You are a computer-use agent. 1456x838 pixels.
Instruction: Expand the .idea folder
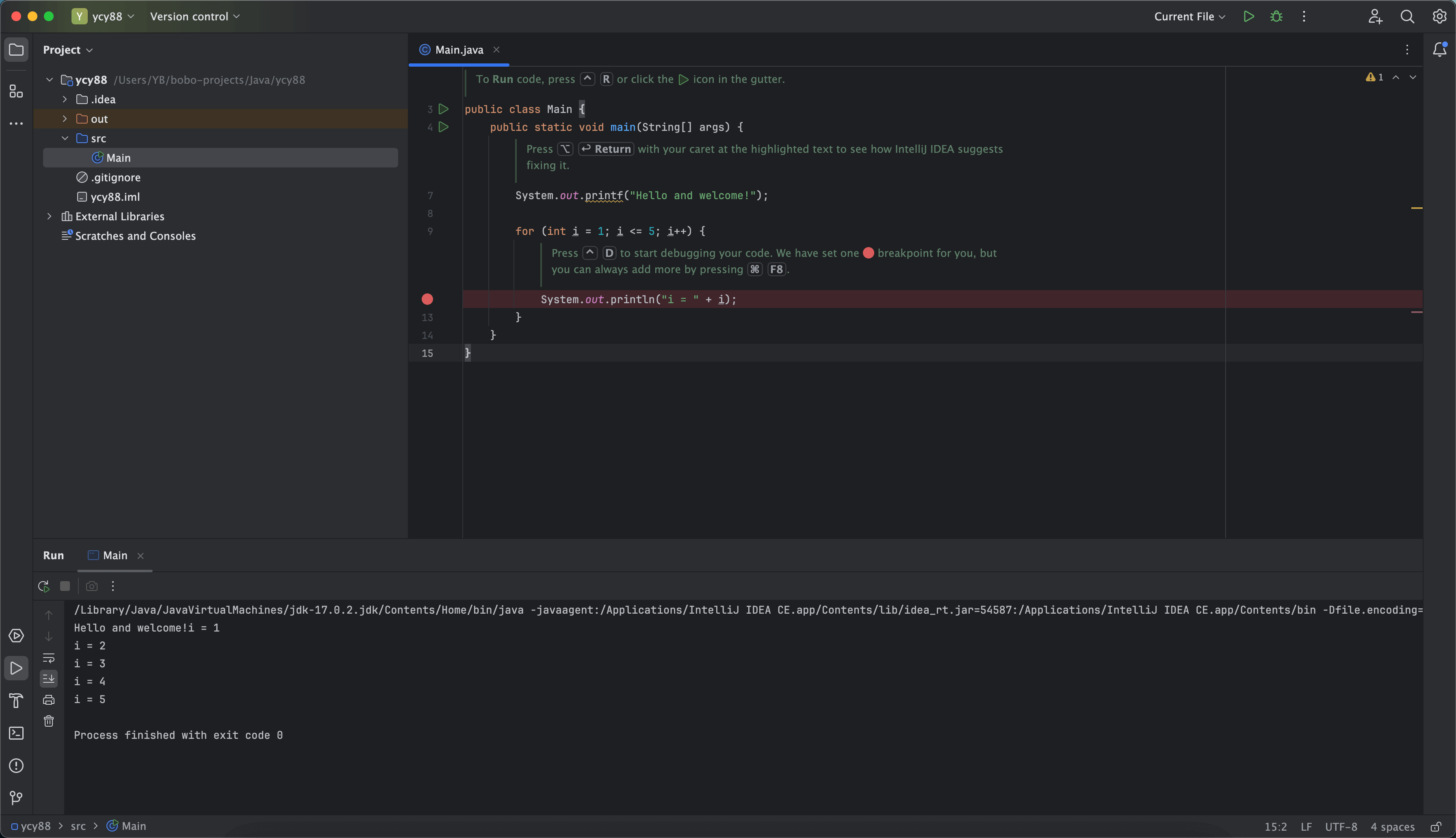tap(65, 99)
